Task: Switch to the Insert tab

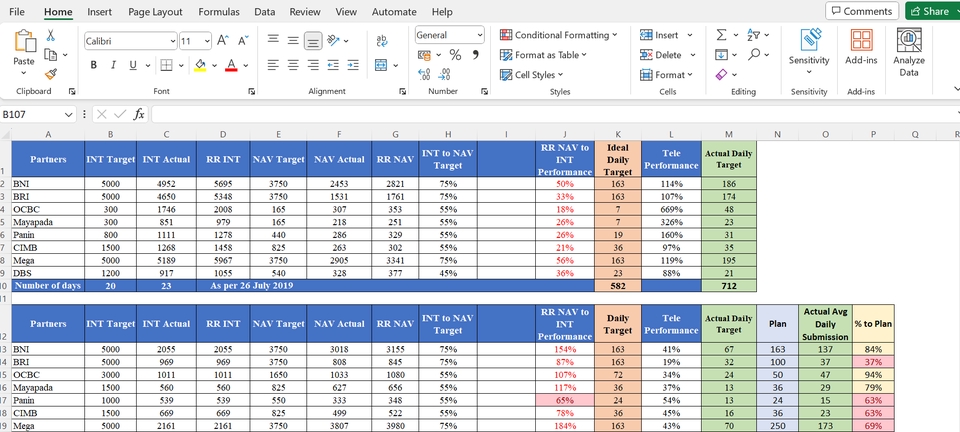Action: pyautogui.click(x=99, y=12)
